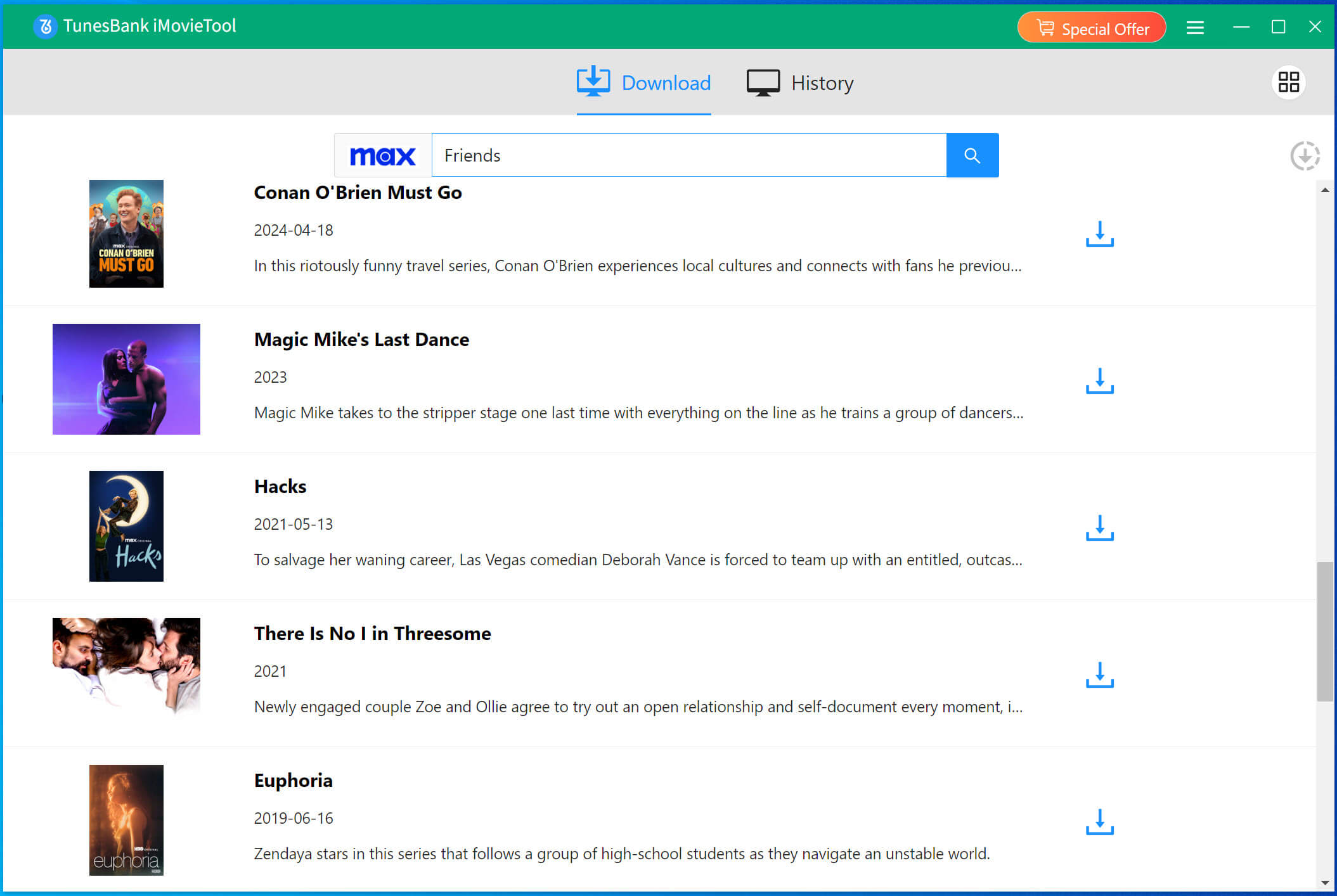Viewport: 1337px width, 896px height.
Task: Open the hamburger menu in title bar
Action: coord(1195,27)
